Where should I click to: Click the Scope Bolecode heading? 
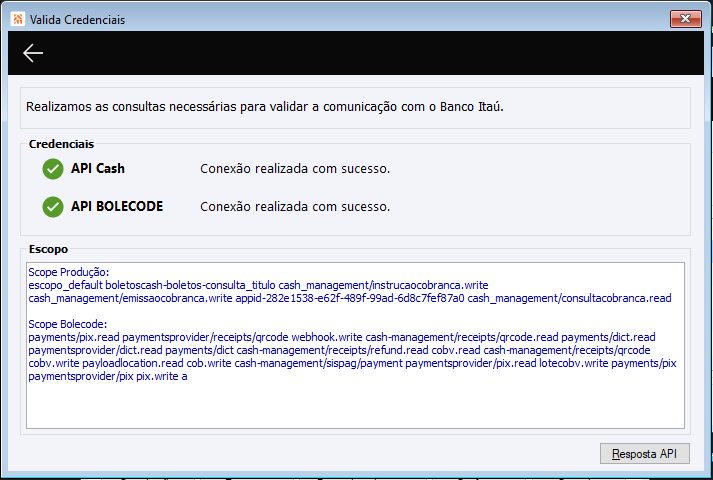[68, 324]
